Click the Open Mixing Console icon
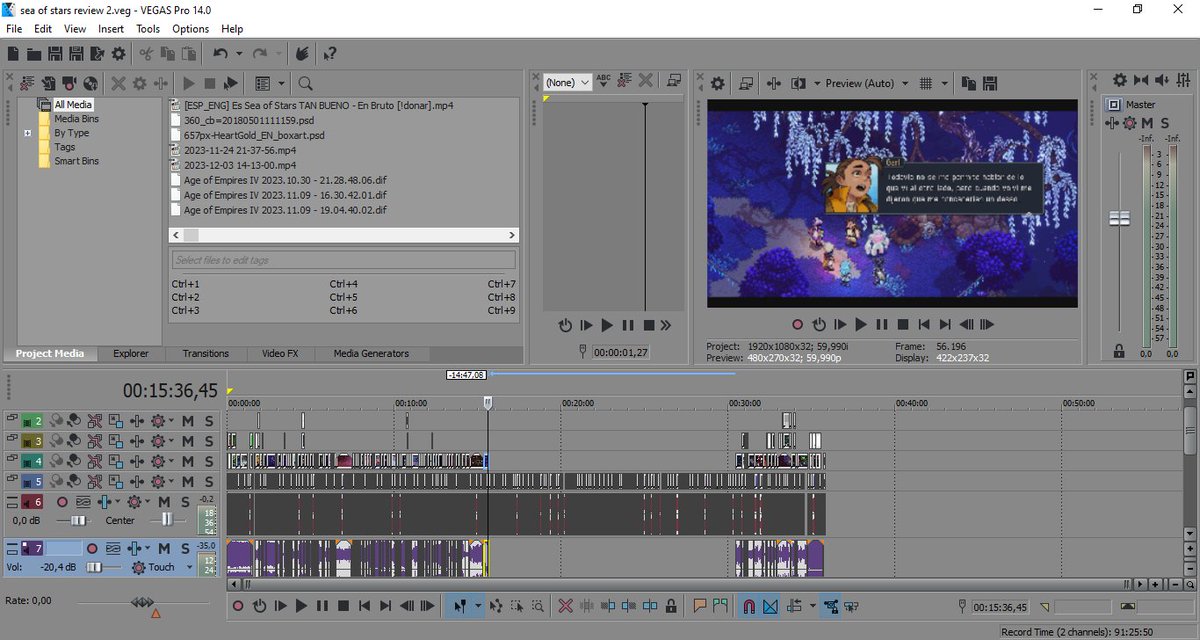The height and width of the screenshot is (640, 1200). coord(1183,80)
